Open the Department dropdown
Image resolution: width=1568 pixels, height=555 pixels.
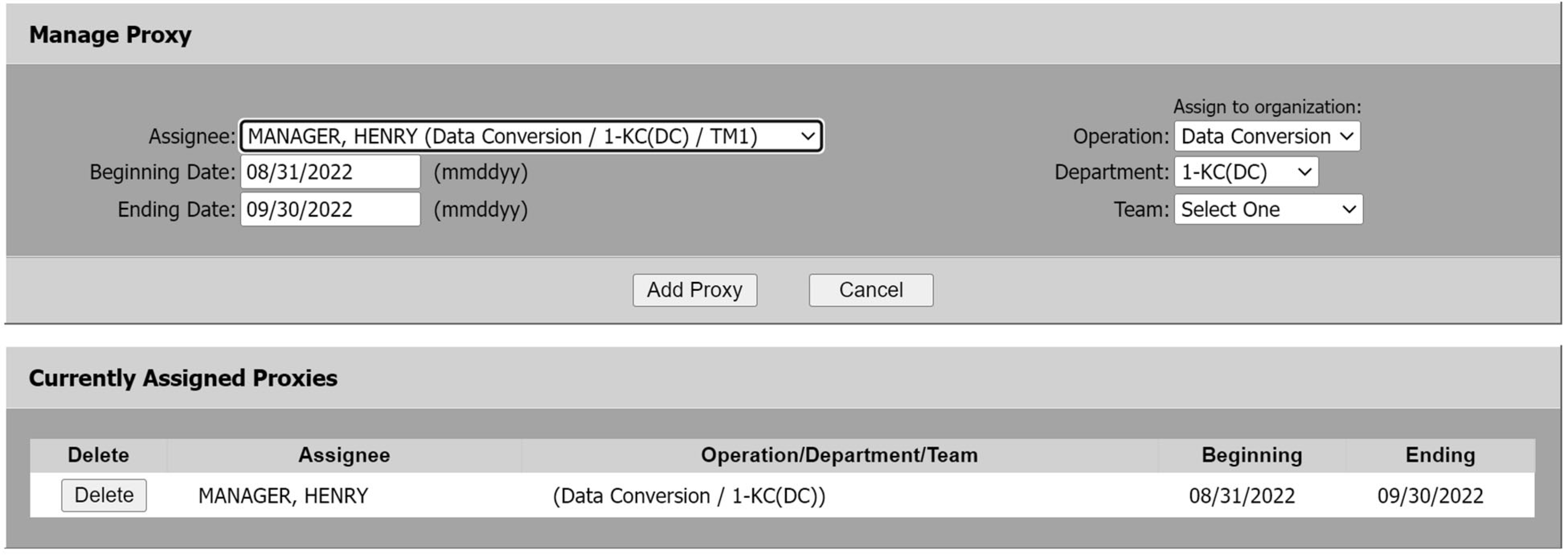pos(1245,173)
